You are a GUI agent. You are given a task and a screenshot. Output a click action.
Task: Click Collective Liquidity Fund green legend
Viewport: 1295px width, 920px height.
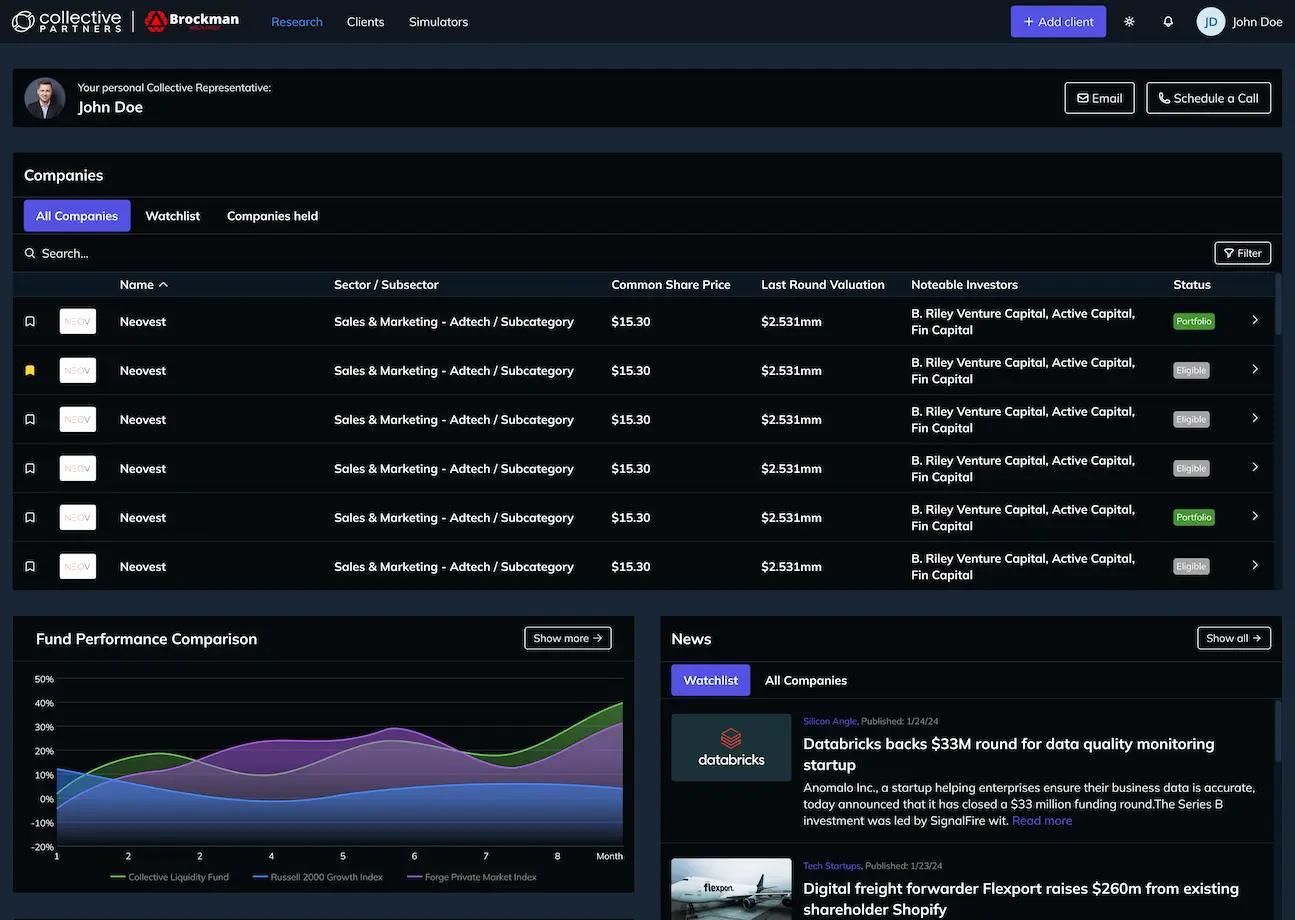170,877
